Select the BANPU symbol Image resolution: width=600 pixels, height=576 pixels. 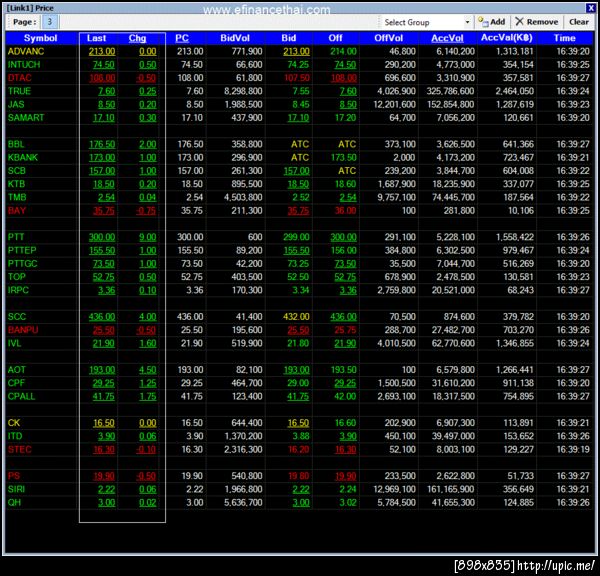tap(23, 330)
